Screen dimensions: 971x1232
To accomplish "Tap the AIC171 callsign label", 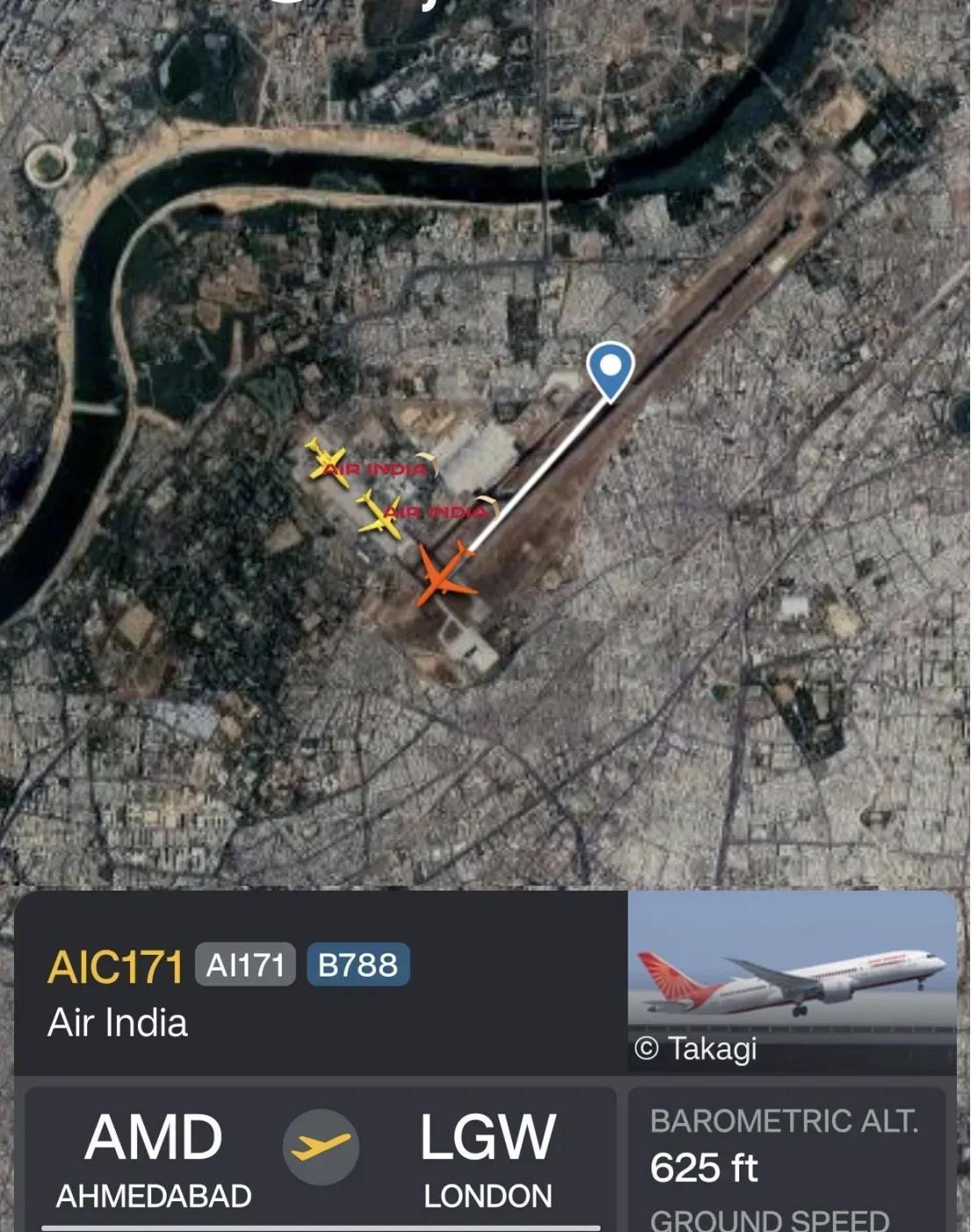I will (x=115, y=967).
